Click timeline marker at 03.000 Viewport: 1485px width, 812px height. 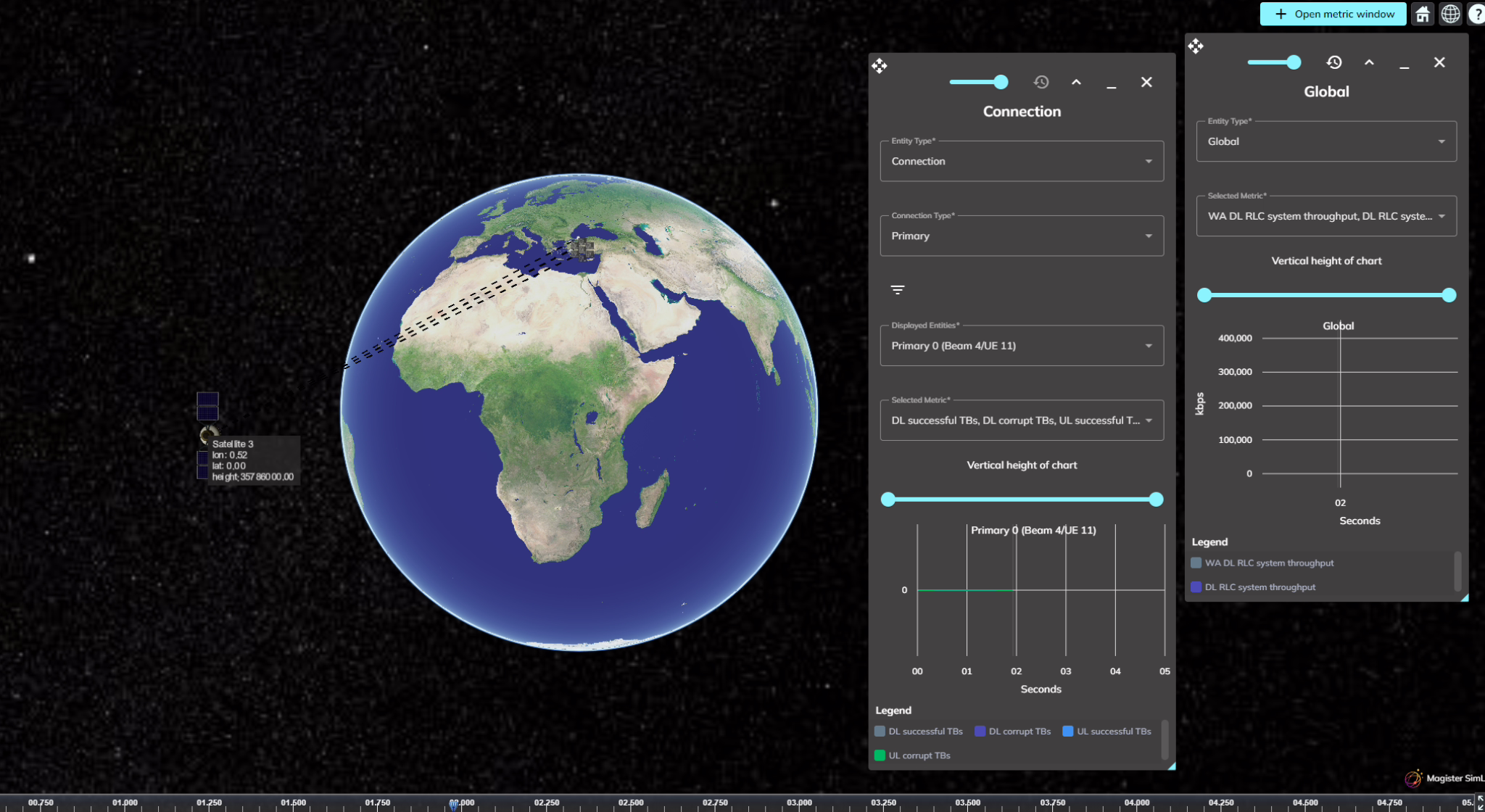tap(799, 803)
